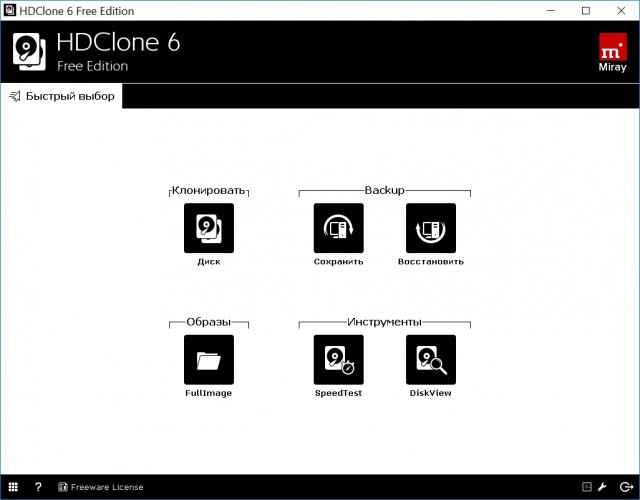640x500 pixels.
Task: Click the log panel icon beside wrench
Action: coord(587,487)
